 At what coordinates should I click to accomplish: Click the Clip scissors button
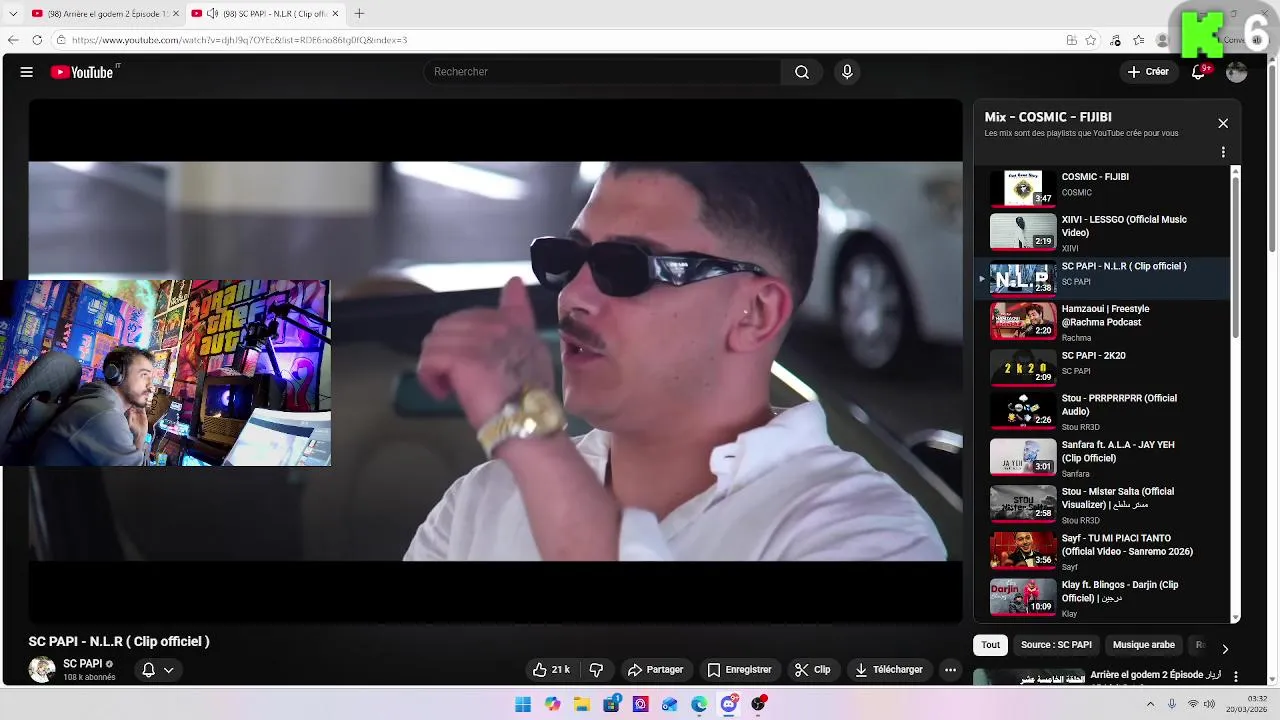tap(812, 670)
